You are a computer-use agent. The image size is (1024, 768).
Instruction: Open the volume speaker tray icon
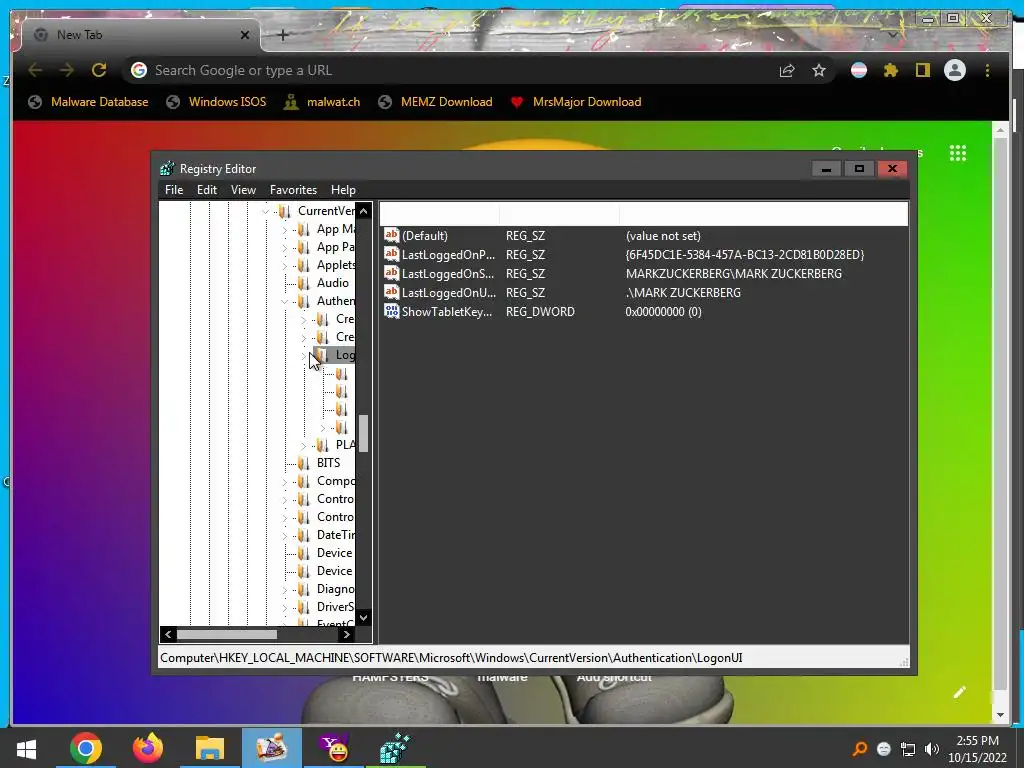(x=931, y=749)
